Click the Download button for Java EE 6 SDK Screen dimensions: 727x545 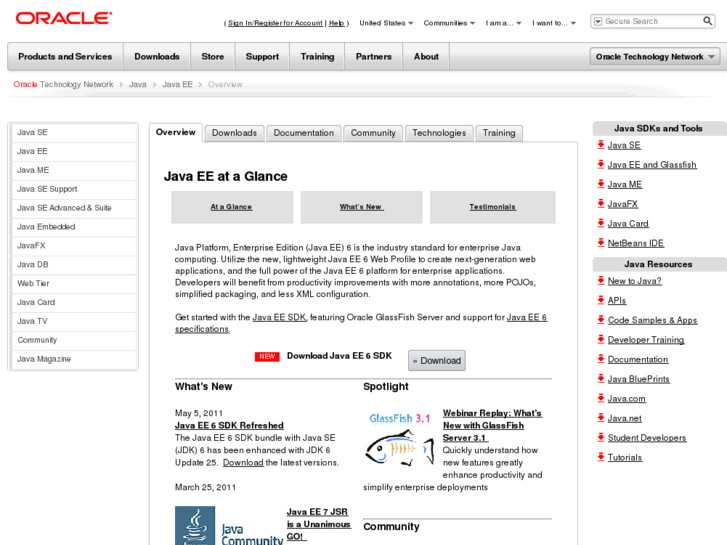click(x=437, y=360)
